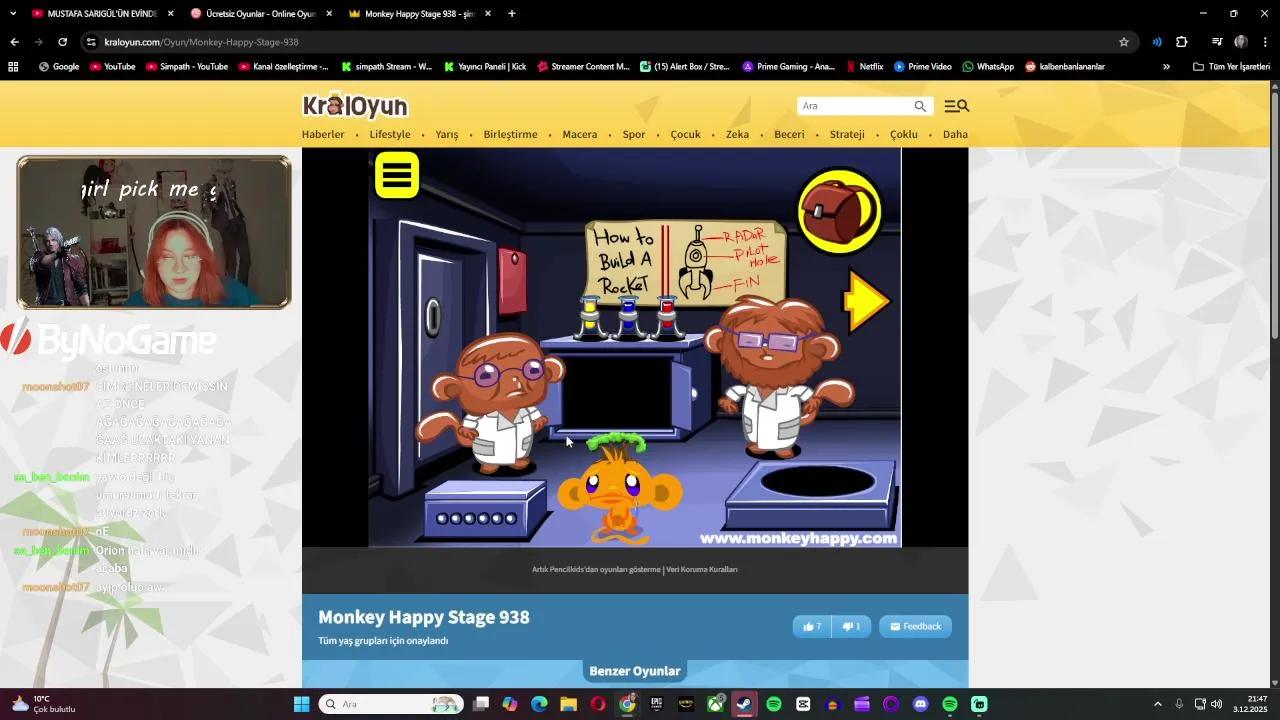Open Veri Koruma Kuralları link
This screenshot has width=1280, height=720.
[701, 569]
